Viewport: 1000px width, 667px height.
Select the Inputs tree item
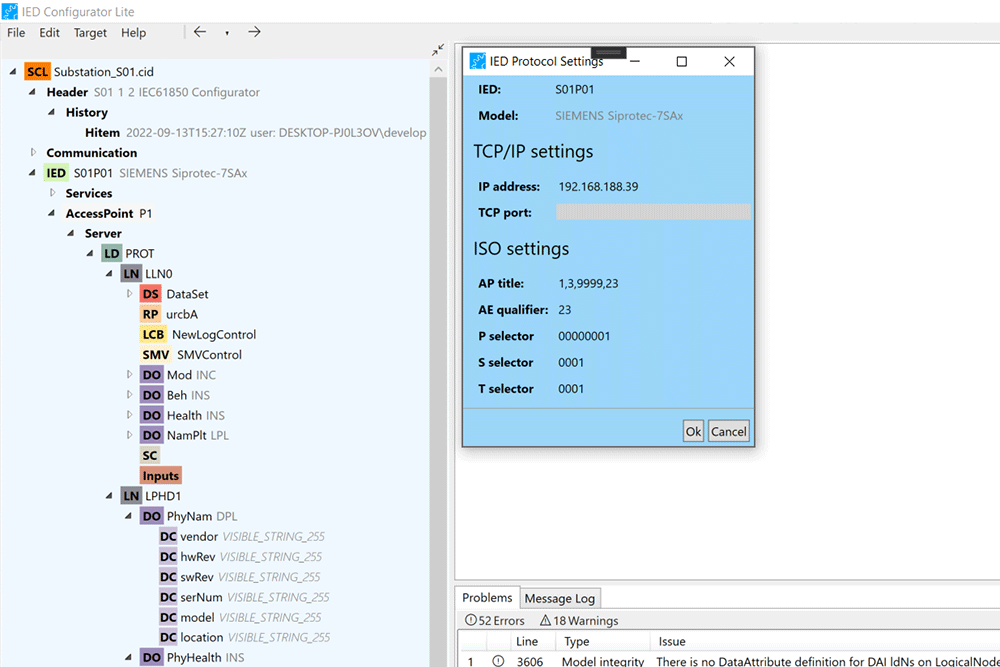click(x=160, y=476)
